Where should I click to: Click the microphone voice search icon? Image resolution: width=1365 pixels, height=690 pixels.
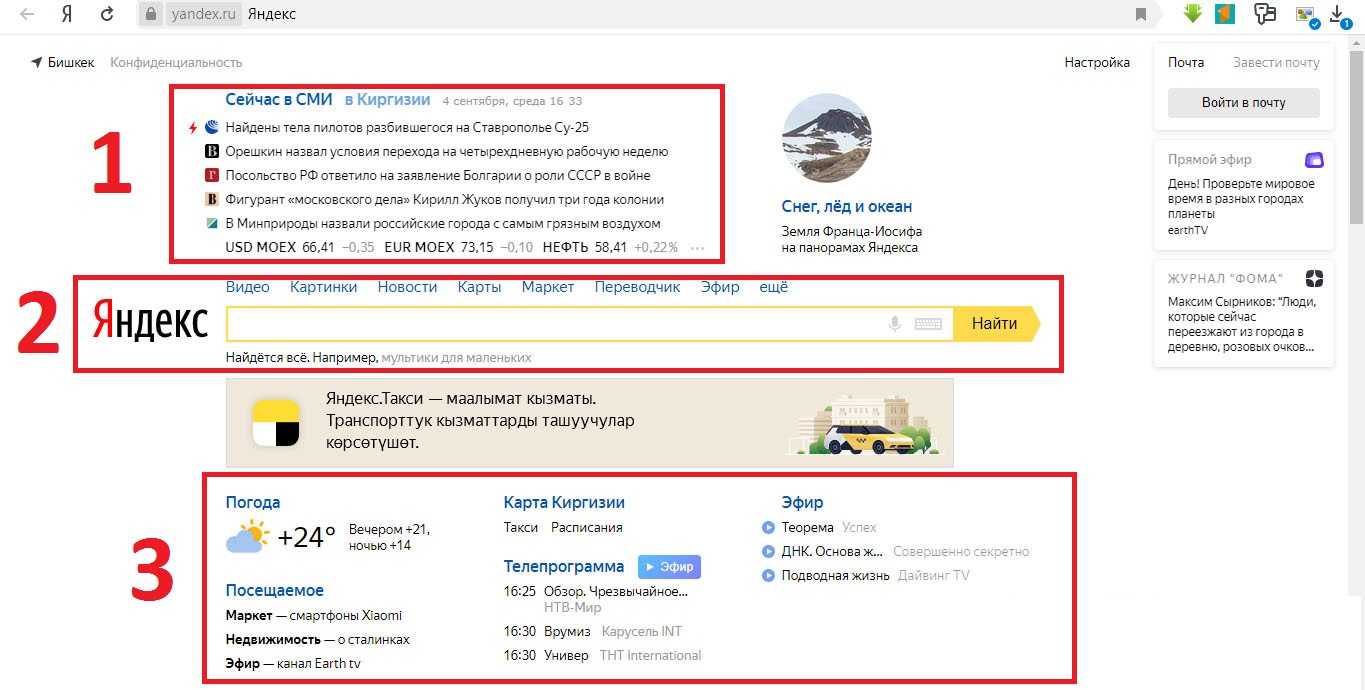click(x=895, y=324)
